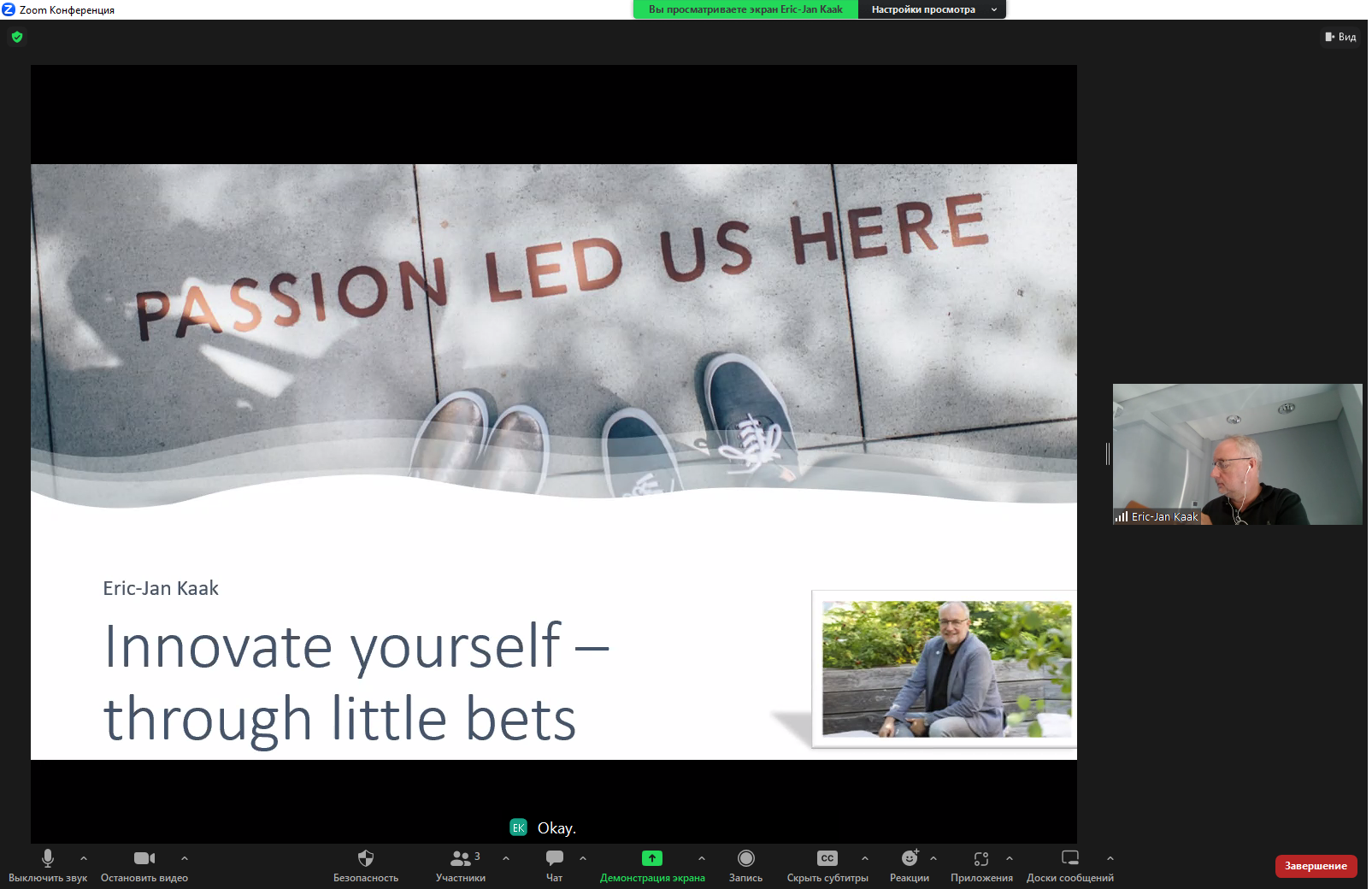Open the Participants (Участники) panel
The height and width of the screenshot is (889, 1372).
pos(461,858)
